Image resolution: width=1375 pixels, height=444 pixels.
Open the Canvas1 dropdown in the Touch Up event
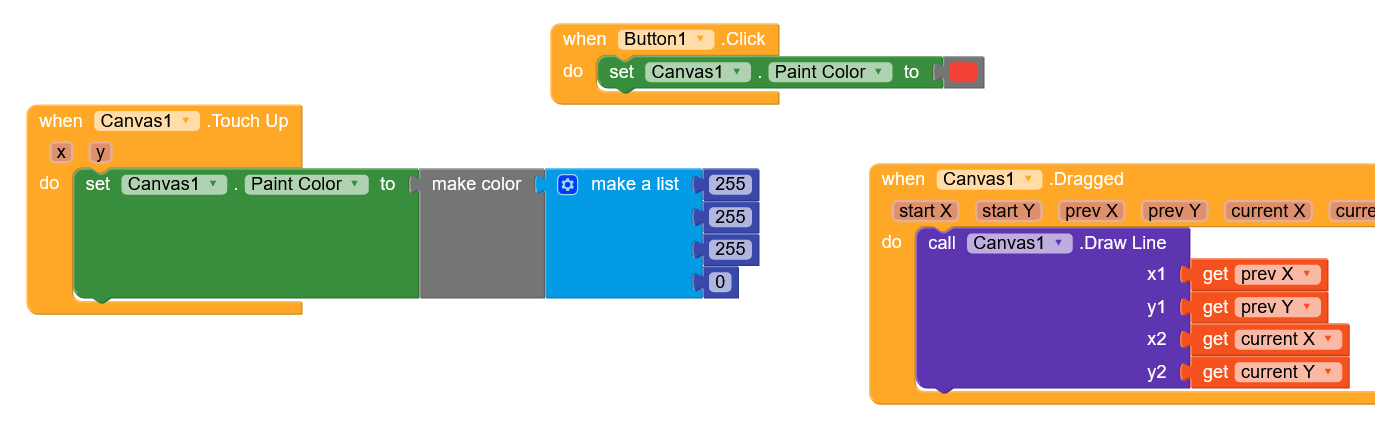coord(147,121)
